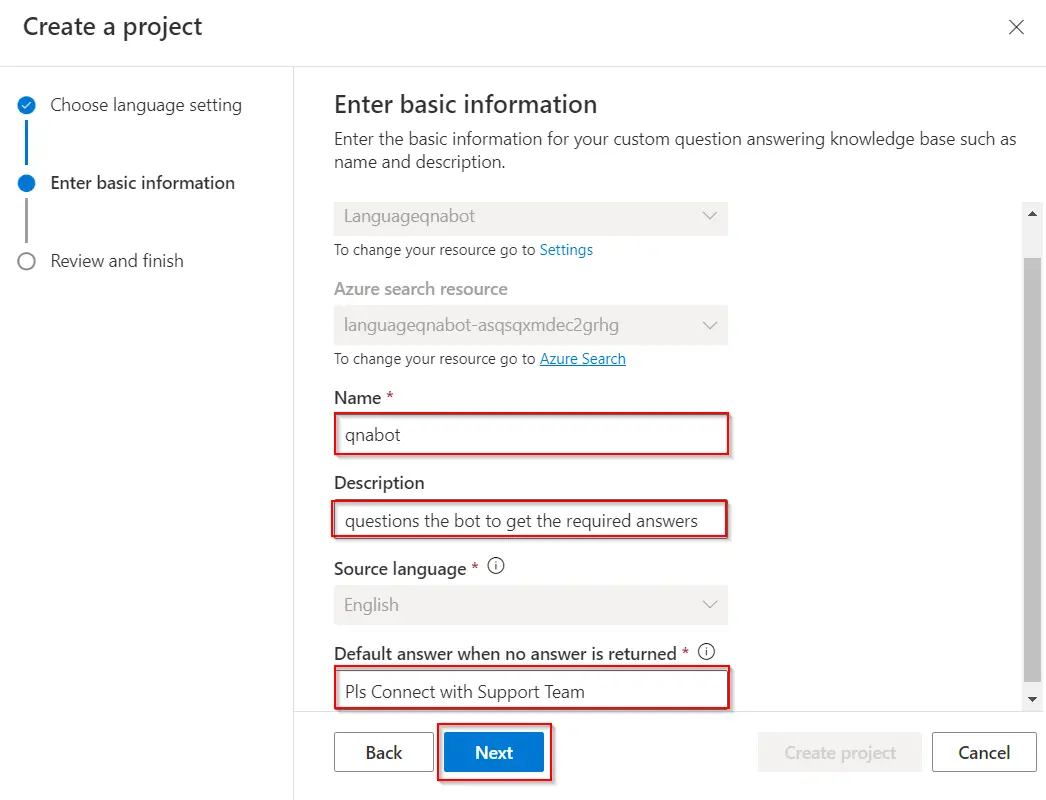Go Back to the previous step
Viewport: 1046px width, 800px height.
click(383, 753)
